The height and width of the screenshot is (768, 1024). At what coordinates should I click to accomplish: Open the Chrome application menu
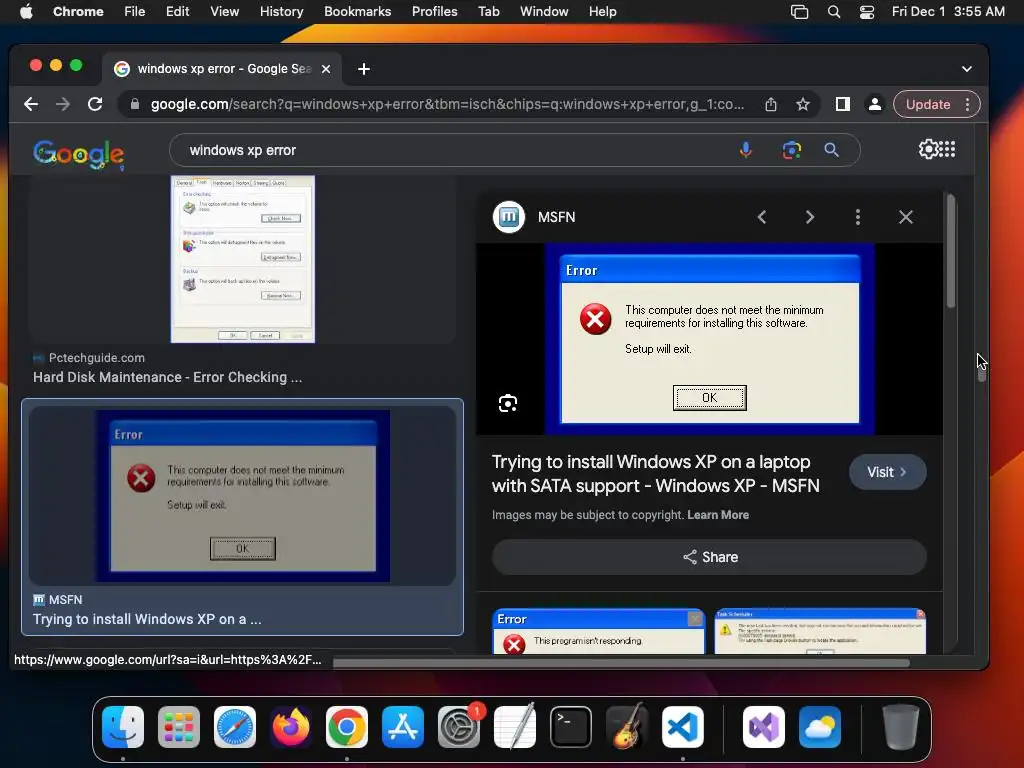(x=78, y=12)
